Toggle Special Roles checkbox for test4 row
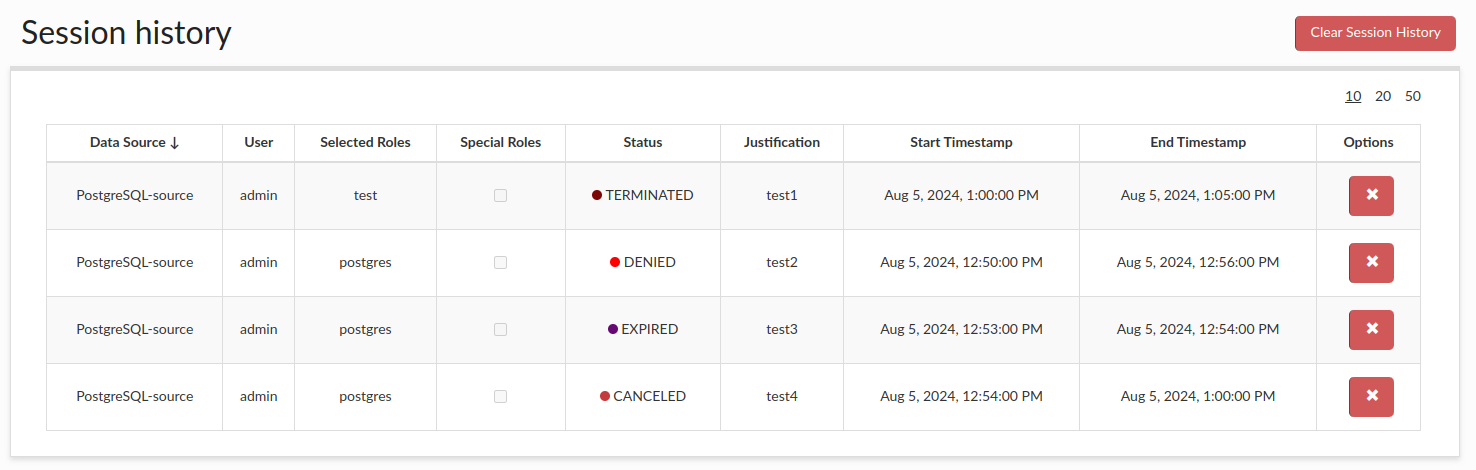Screen dimensions: 1476x470 [500, 397]
